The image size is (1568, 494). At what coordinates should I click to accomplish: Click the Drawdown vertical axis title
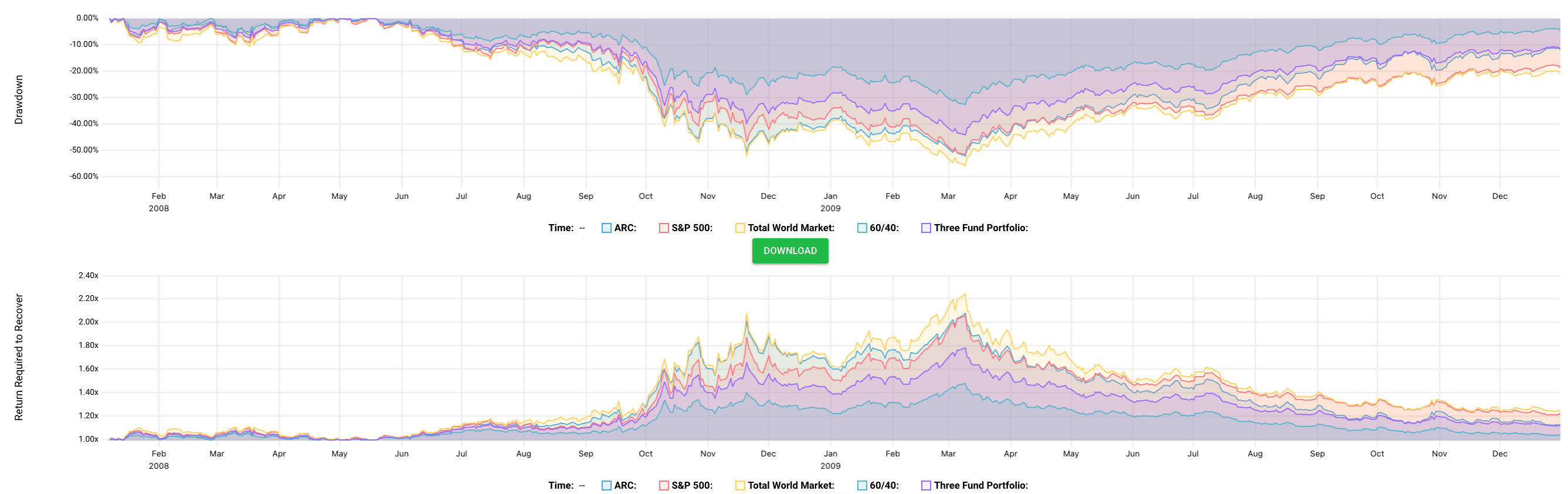(20, 100)
